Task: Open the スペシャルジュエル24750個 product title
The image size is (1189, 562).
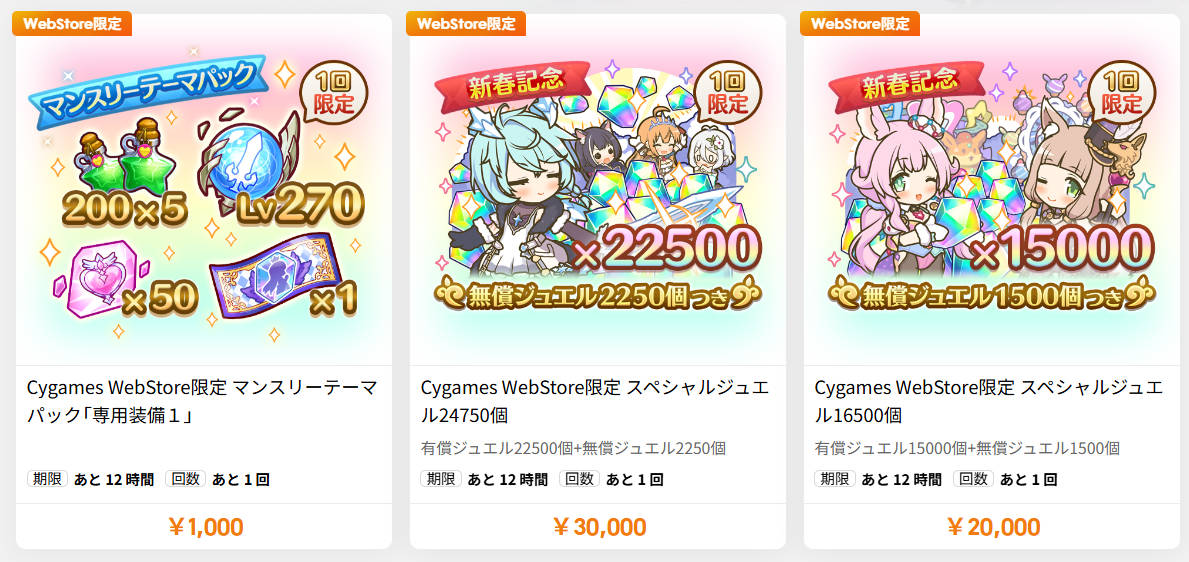Action: (x=595, y=402)
